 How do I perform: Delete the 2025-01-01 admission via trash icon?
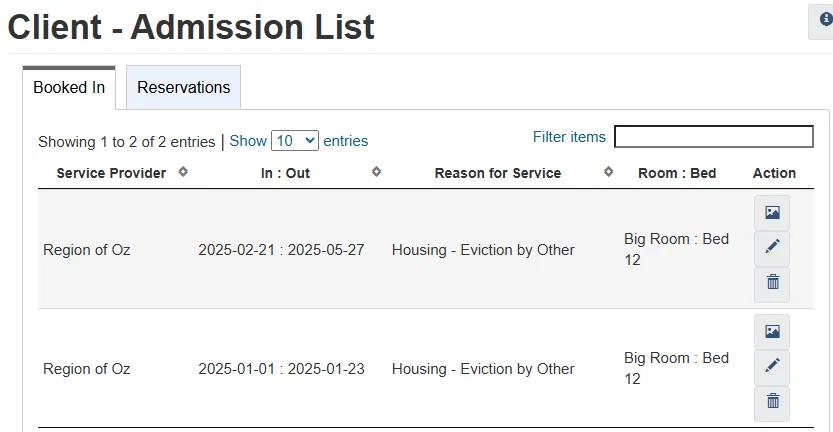click(772, 402)
